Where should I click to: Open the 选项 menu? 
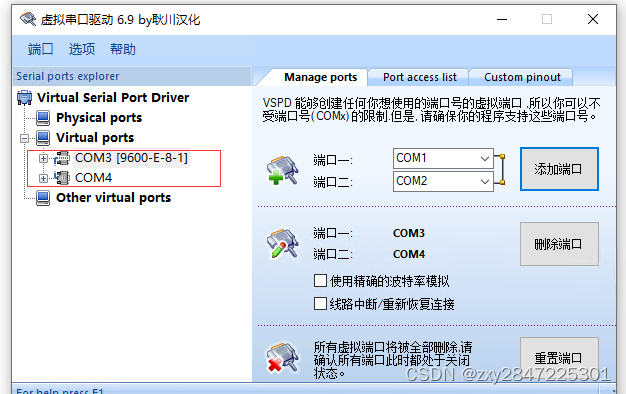tap(82, 49)
